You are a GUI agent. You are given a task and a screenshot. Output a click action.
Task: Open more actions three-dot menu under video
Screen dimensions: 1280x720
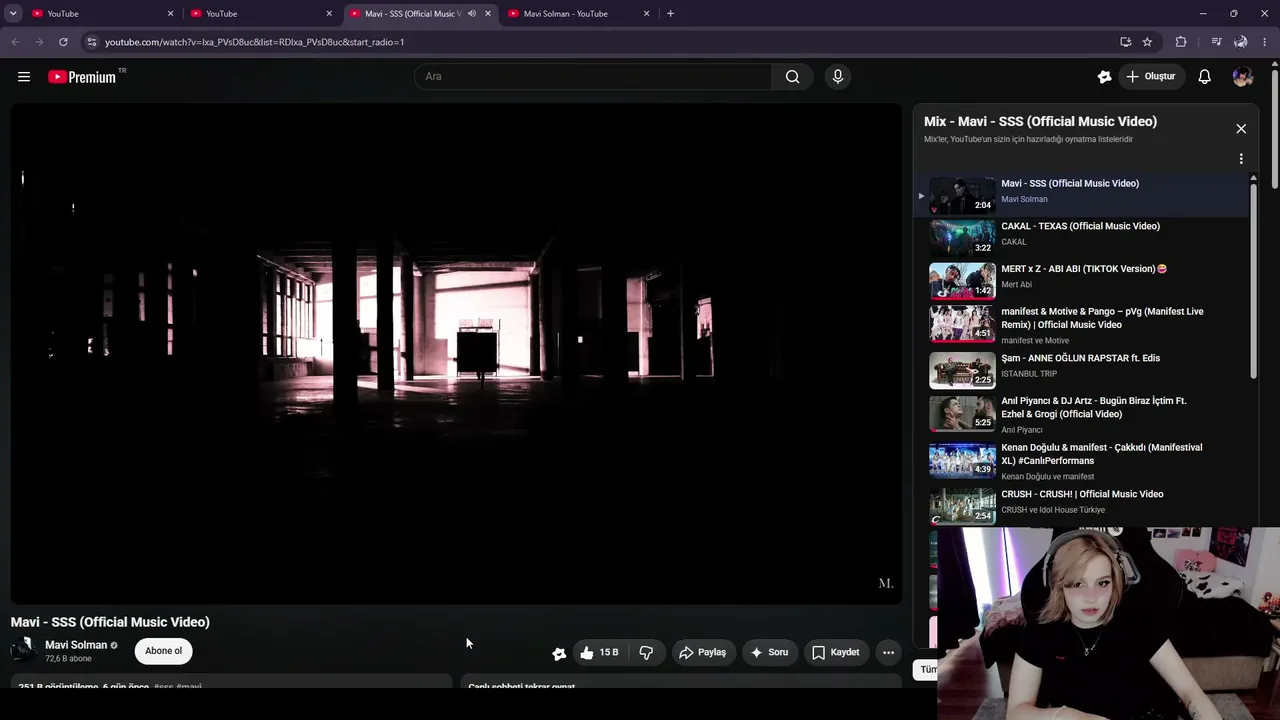click(x=888, y=653)
